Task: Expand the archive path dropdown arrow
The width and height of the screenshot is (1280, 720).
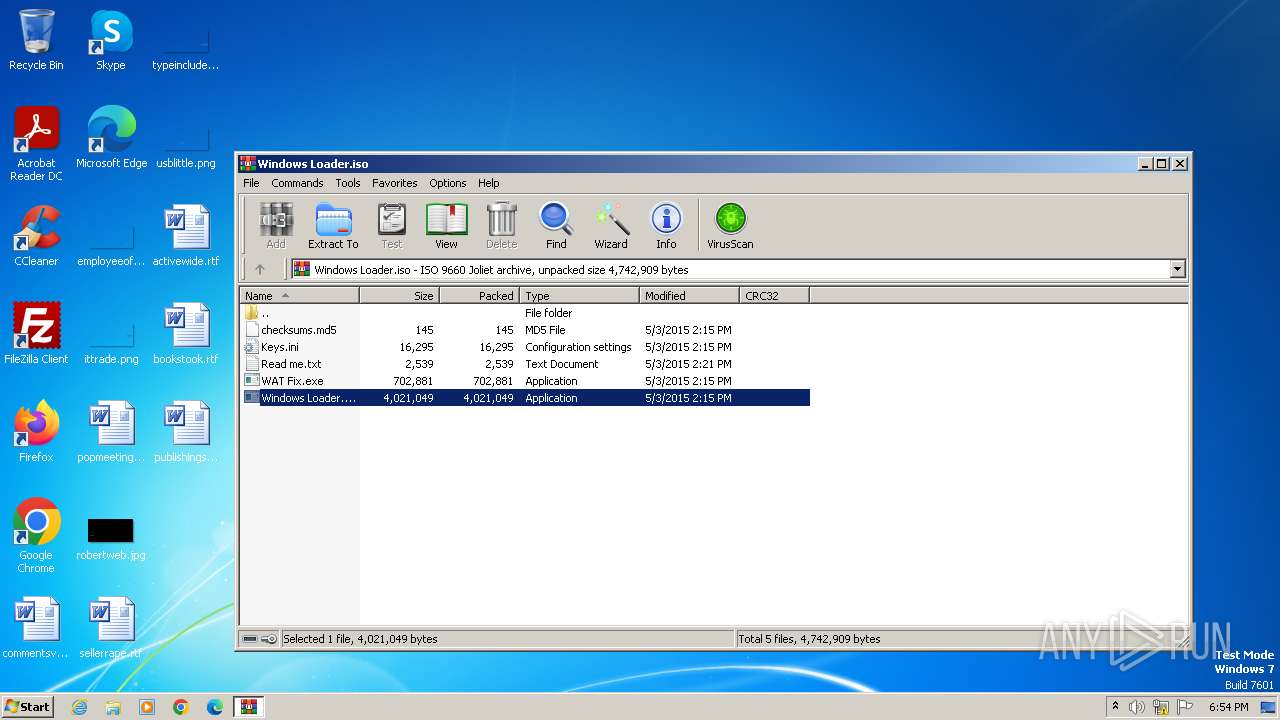Action: coord(1177,269)
